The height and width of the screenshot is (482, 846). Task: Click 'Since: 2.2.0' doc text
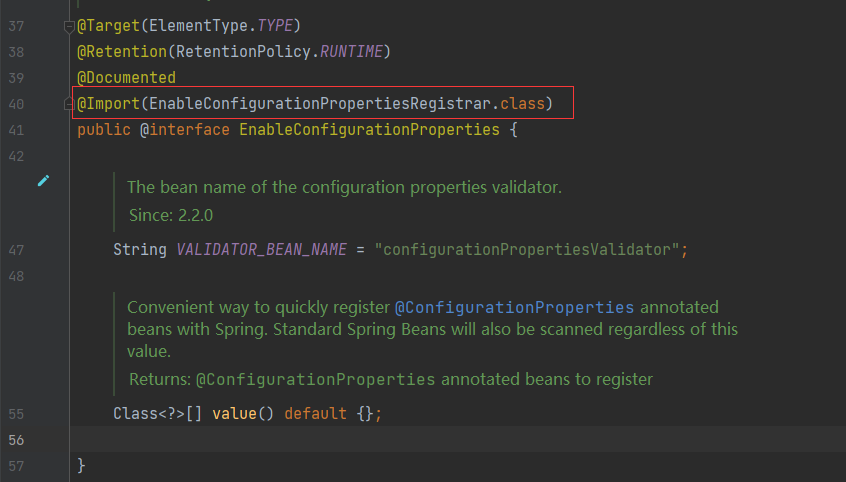pyautogui.click(x=171, y=215)
